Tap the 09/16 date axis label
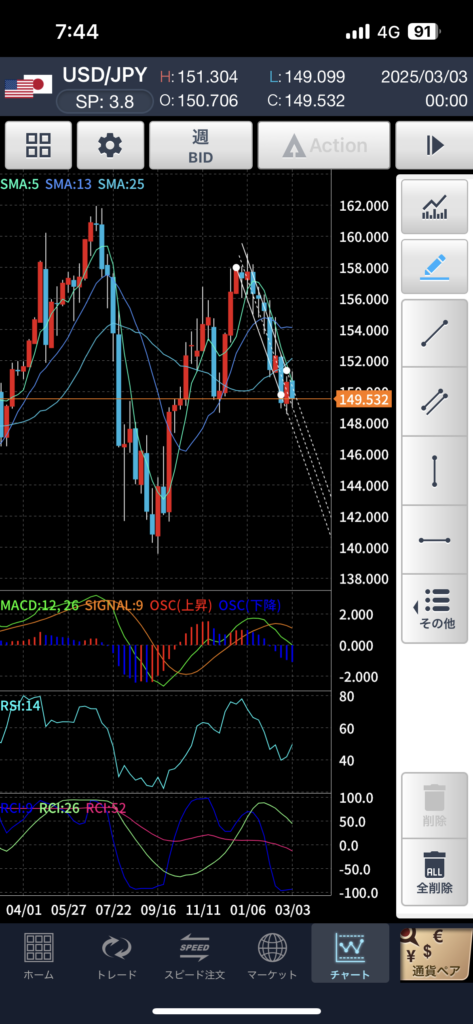The width and height of the screenshot is (473, 1024). point(159,910)
